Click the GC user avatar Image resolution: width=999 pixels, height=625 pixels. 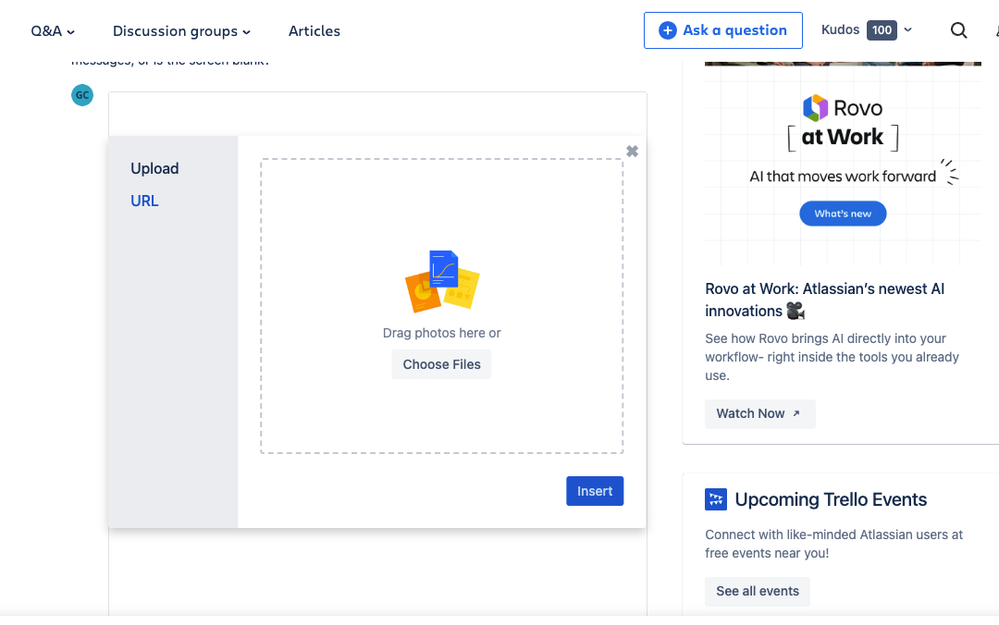[x=82, y=95]
